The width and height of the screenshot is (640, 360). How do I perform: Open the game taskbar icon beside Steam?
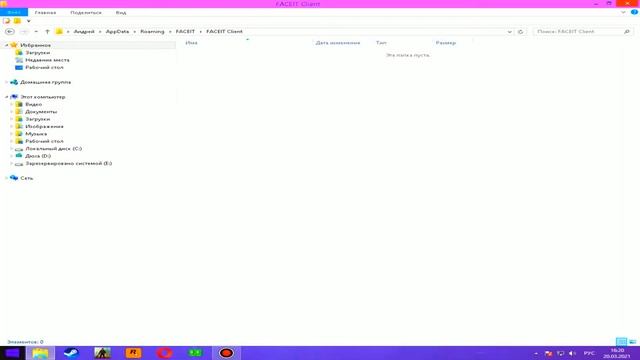(102, 353)
